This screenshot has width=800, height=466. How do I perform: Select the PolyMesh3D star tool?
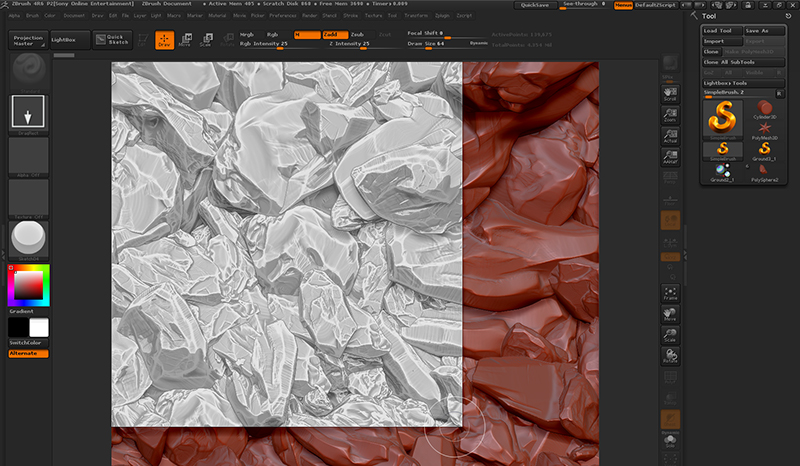click(x=764, y=130)
